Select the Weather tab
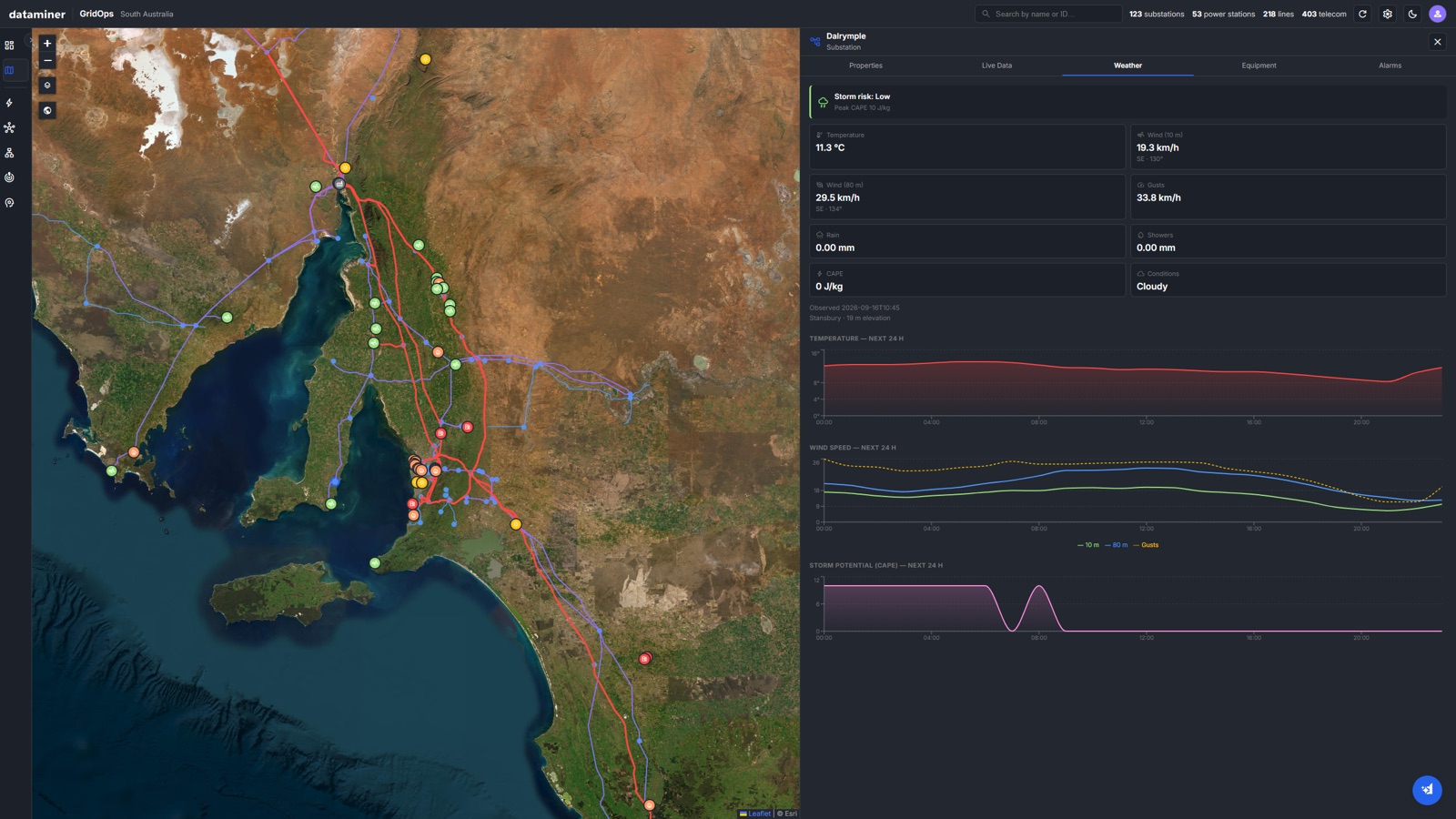This screenshot has width=1456, height=819. click(x=1127, y=66)
